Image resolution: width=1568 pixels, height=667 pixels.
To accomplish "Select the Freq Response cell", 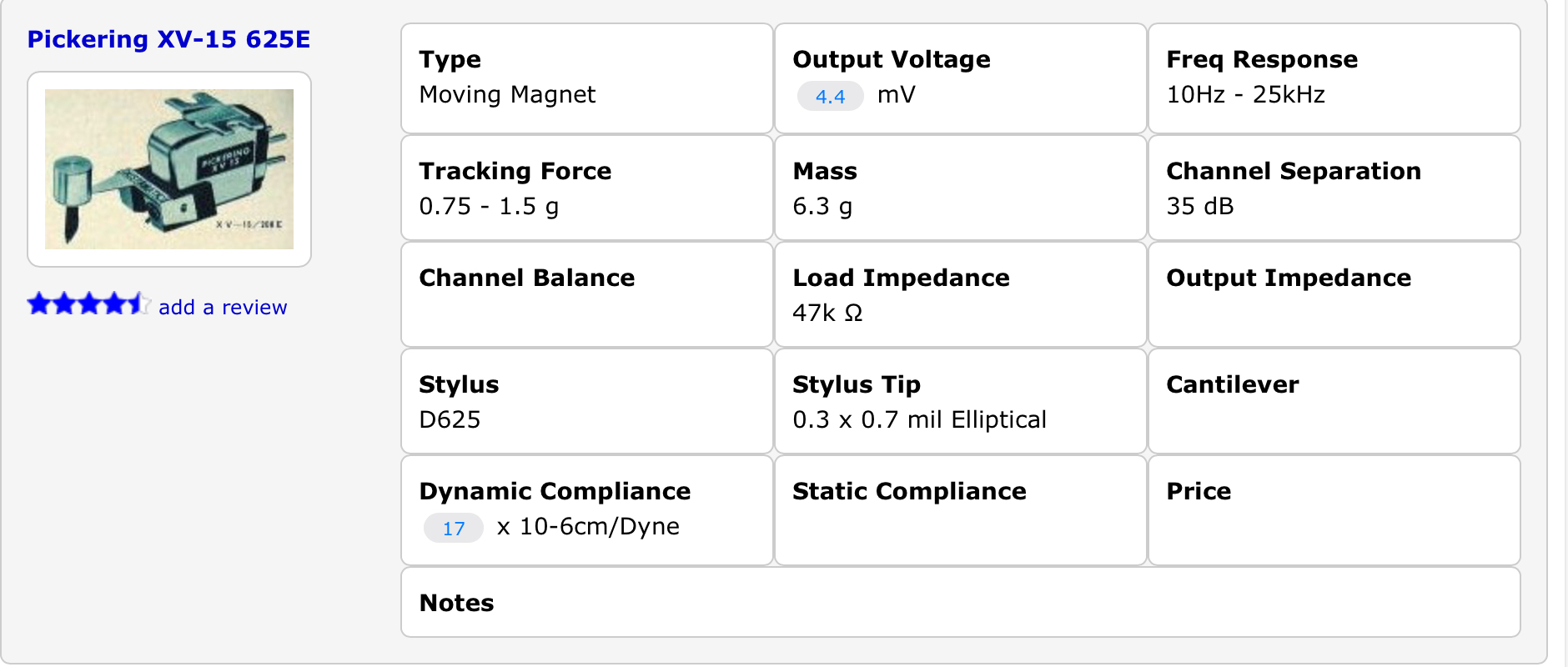I will tap(1334, 78).
